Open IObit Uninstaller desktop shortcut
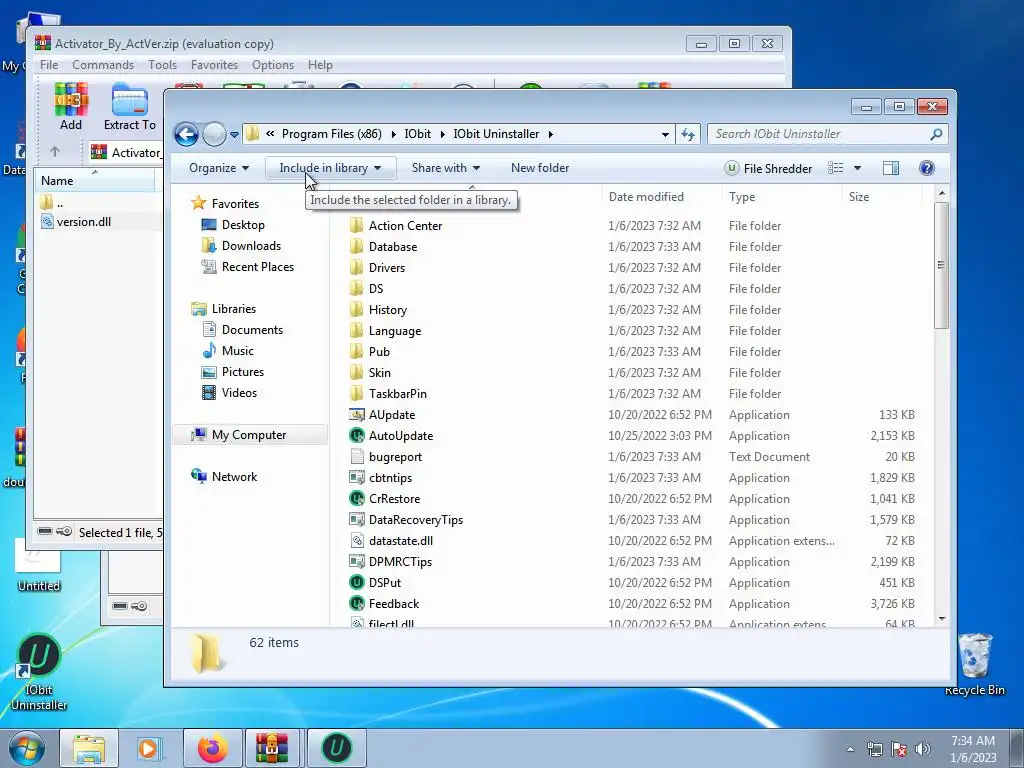The height and width of the screenshot is (768, 1024). click(x=39, y=672)
